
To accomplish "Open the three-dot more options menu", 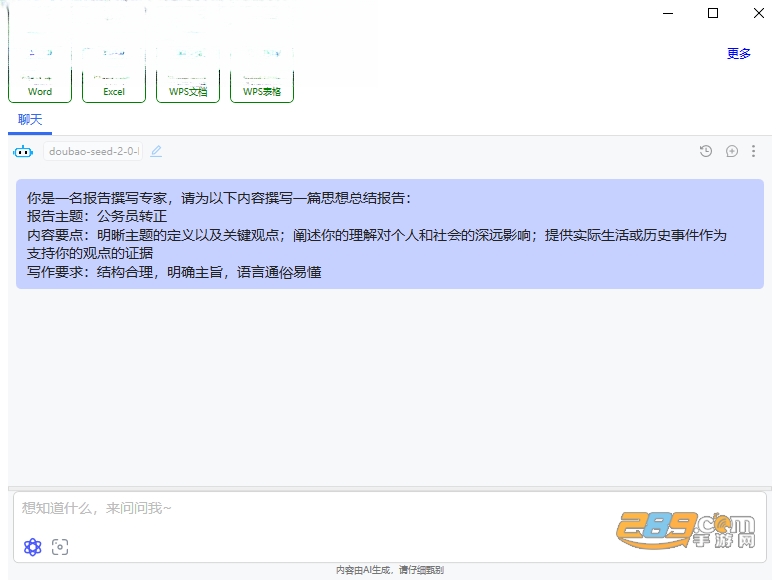I will 754,151.
